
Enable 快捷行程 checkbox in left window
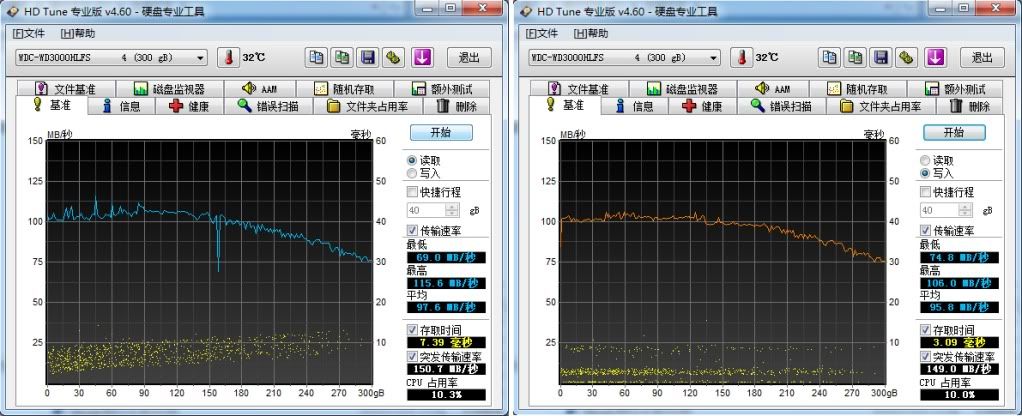coord(412,191)
